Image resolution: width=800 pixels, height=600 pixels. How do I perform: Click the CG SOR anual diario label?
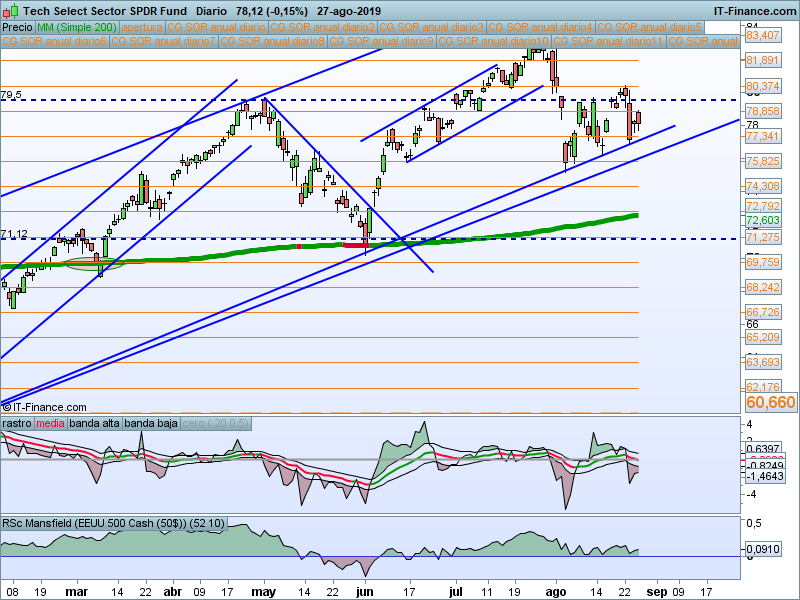click(x=216, y=27)
